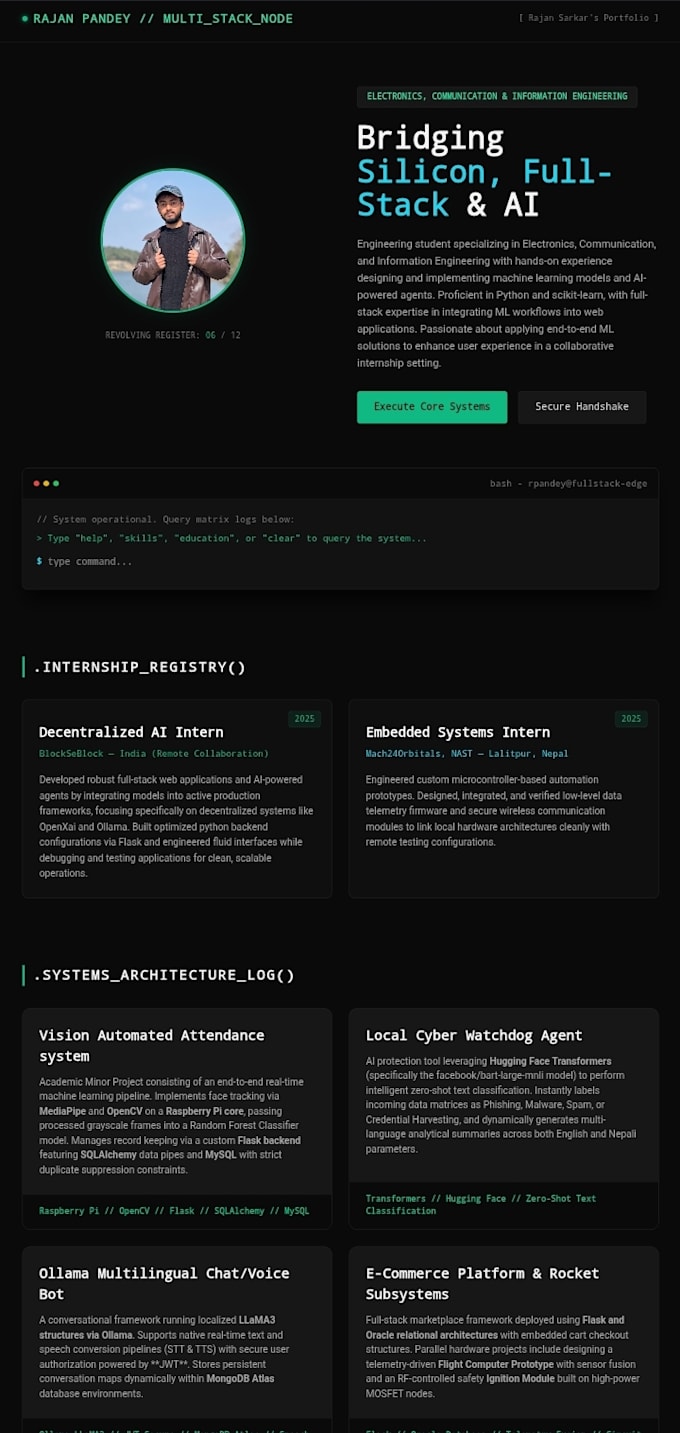The image size is (680, 1433).
Task: Open the Embedded Systems Intern card title
Action: coord(458,732)
